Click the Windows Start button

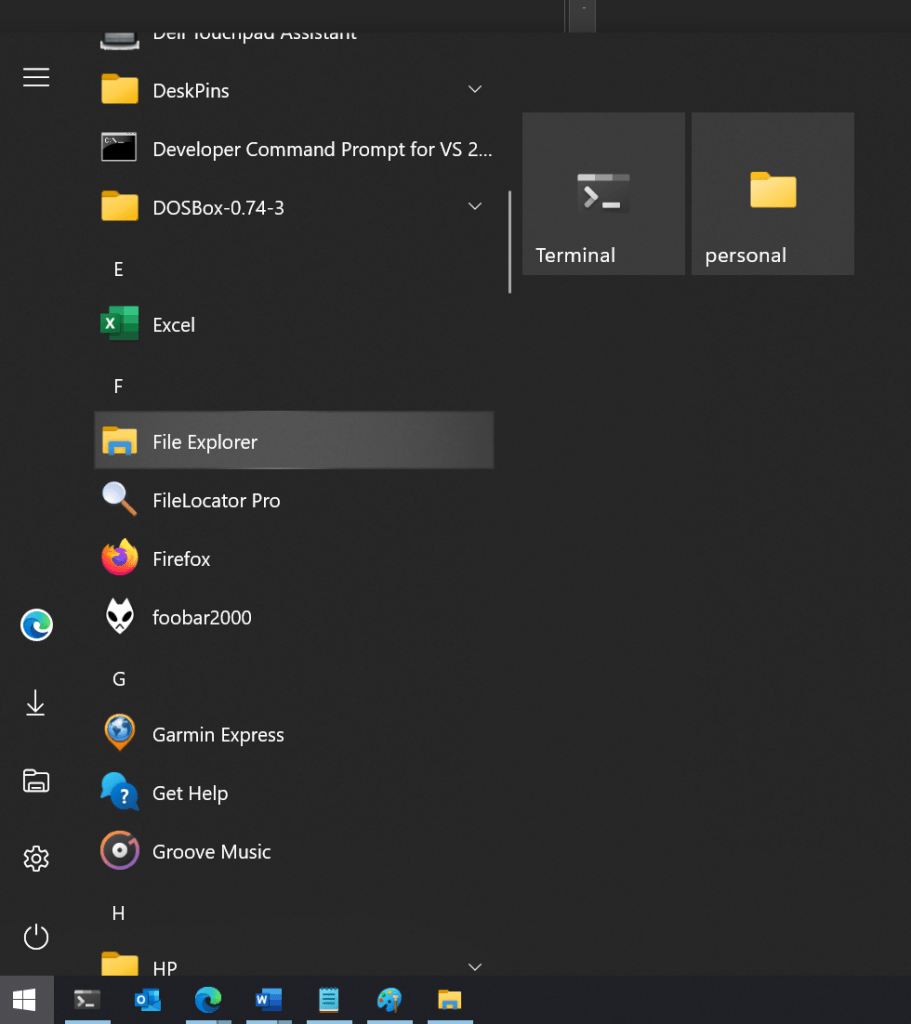[x=24, y=1000]
